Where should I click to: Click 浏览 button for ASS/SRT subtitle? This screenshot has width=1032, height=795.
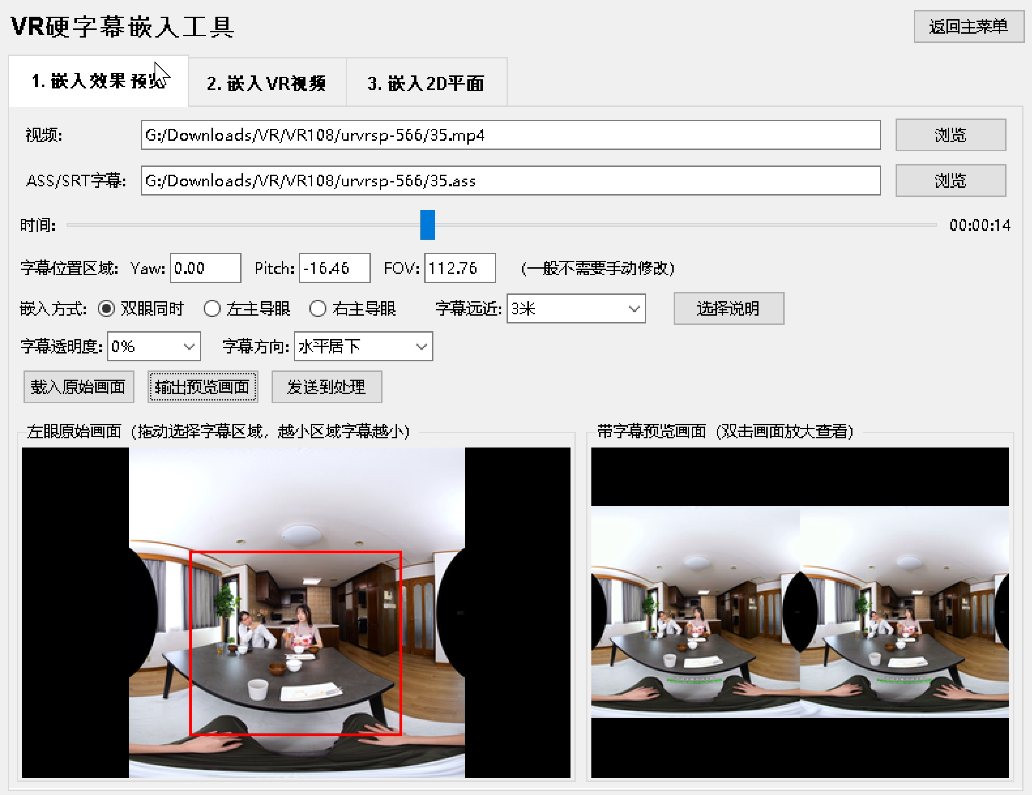(x=950, y=180)
